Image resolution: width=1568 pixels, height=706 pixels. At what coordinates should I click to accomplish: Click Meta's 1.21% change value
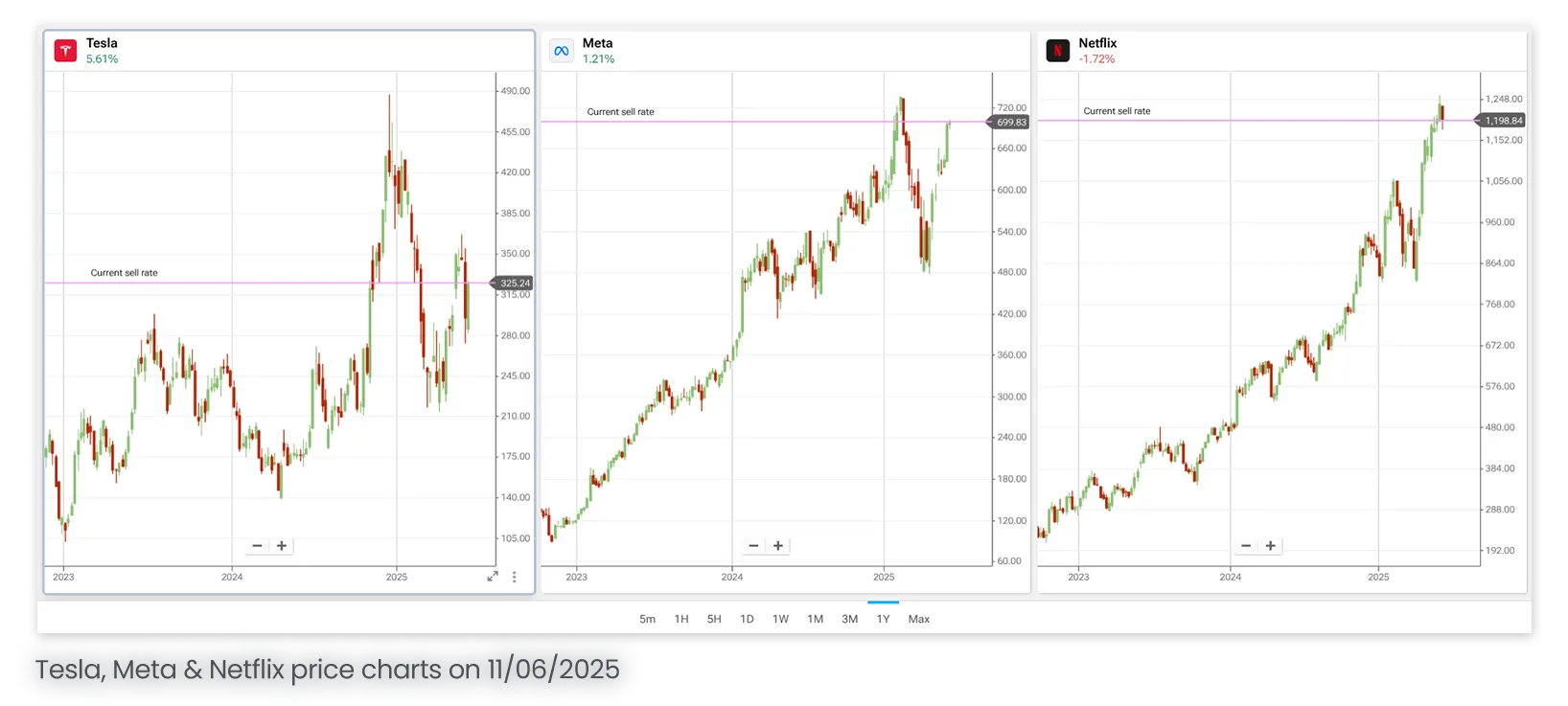[598, 59]
